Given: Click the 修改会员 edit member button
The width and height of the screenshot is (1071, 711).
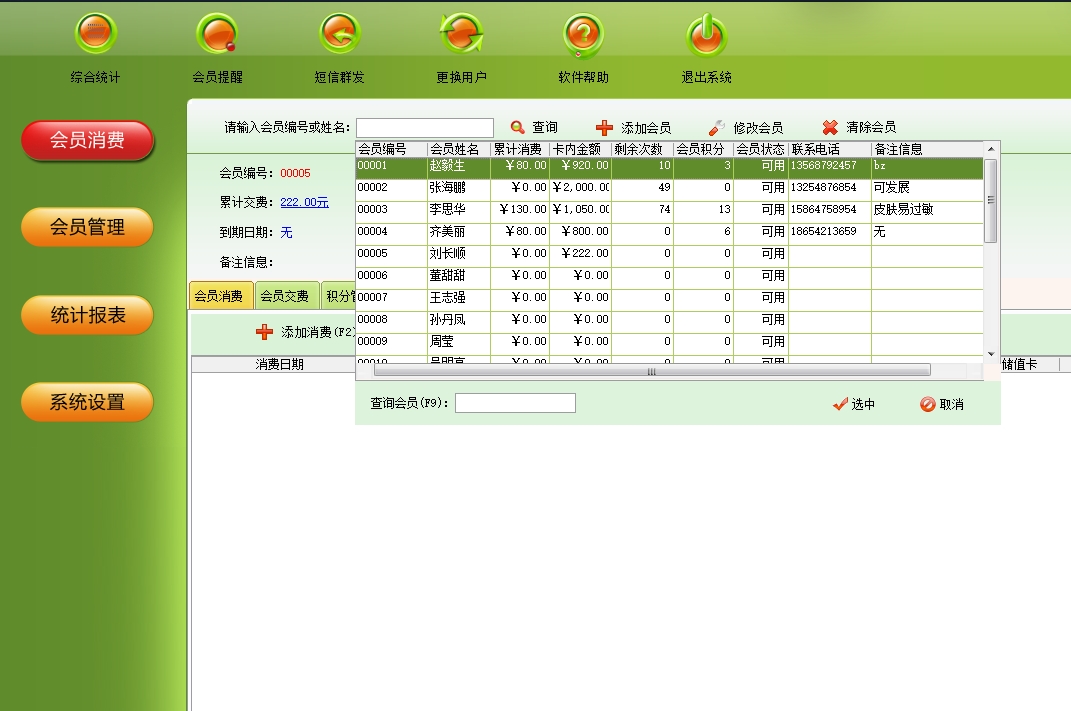Looking at the screenshot, I should (x=746, y=128).
